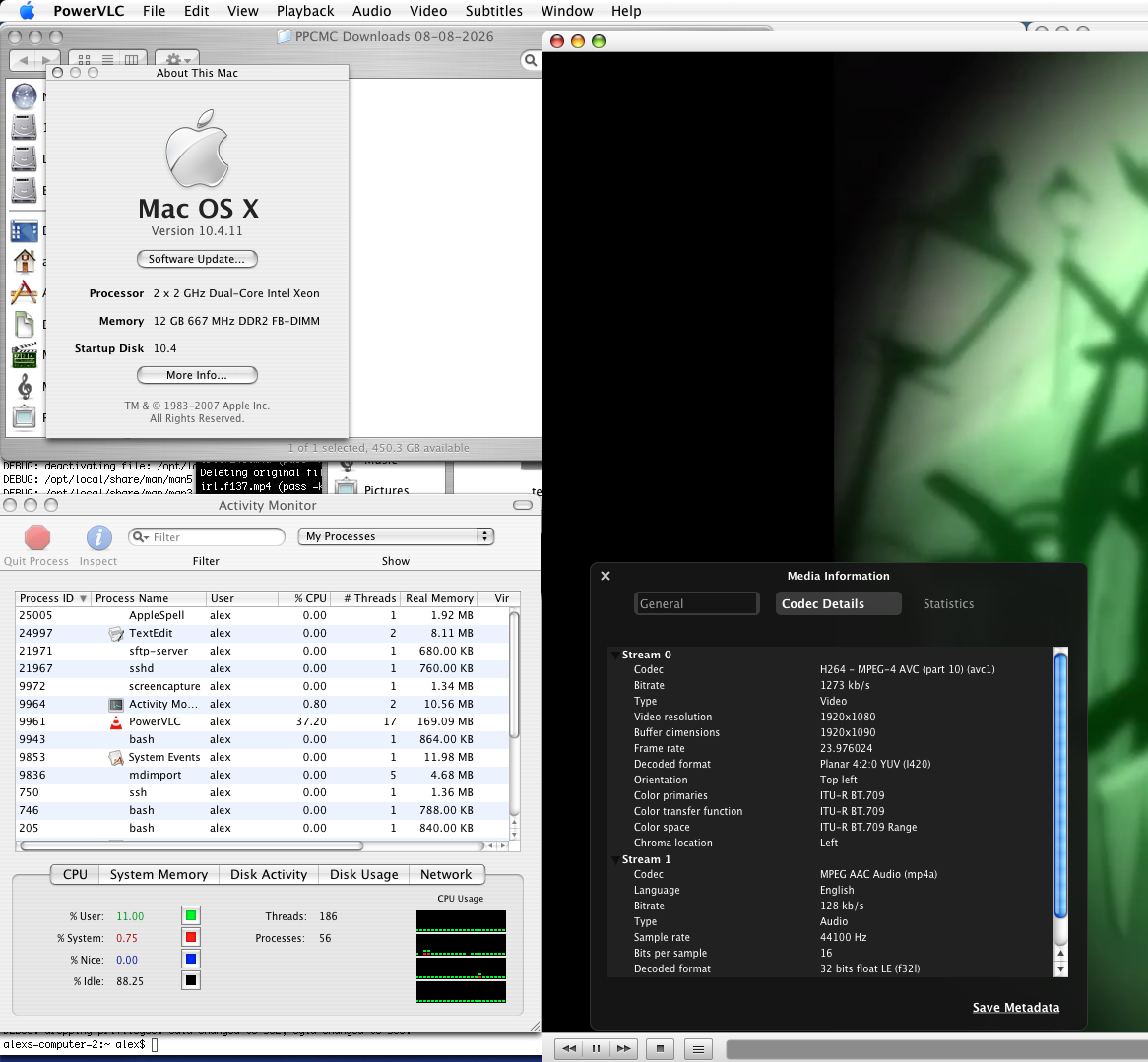Switch Finder to list view
Viewport: 1148px width, 1062px height.
[x=107, y=60]
